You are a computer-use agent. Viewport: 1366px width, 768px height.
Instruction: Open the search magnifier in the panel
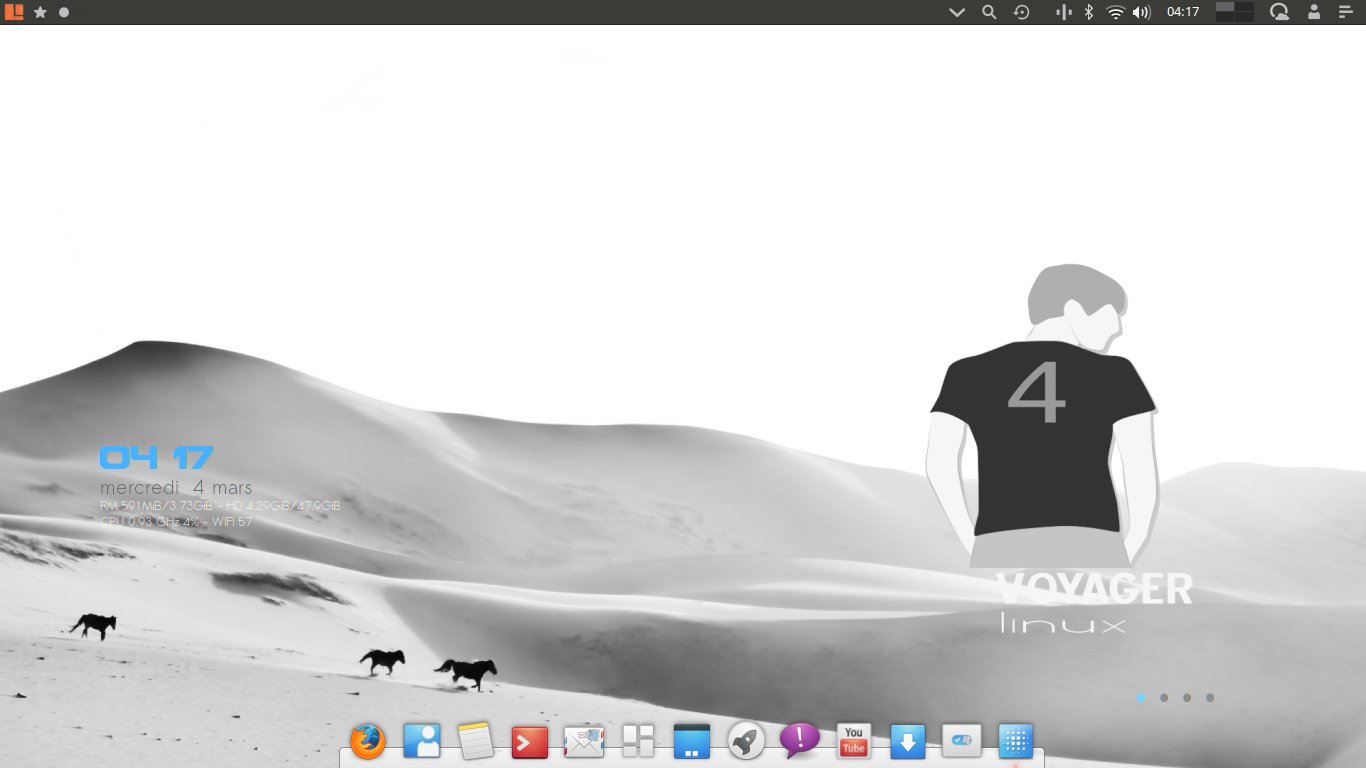click(x=989, y=12)
